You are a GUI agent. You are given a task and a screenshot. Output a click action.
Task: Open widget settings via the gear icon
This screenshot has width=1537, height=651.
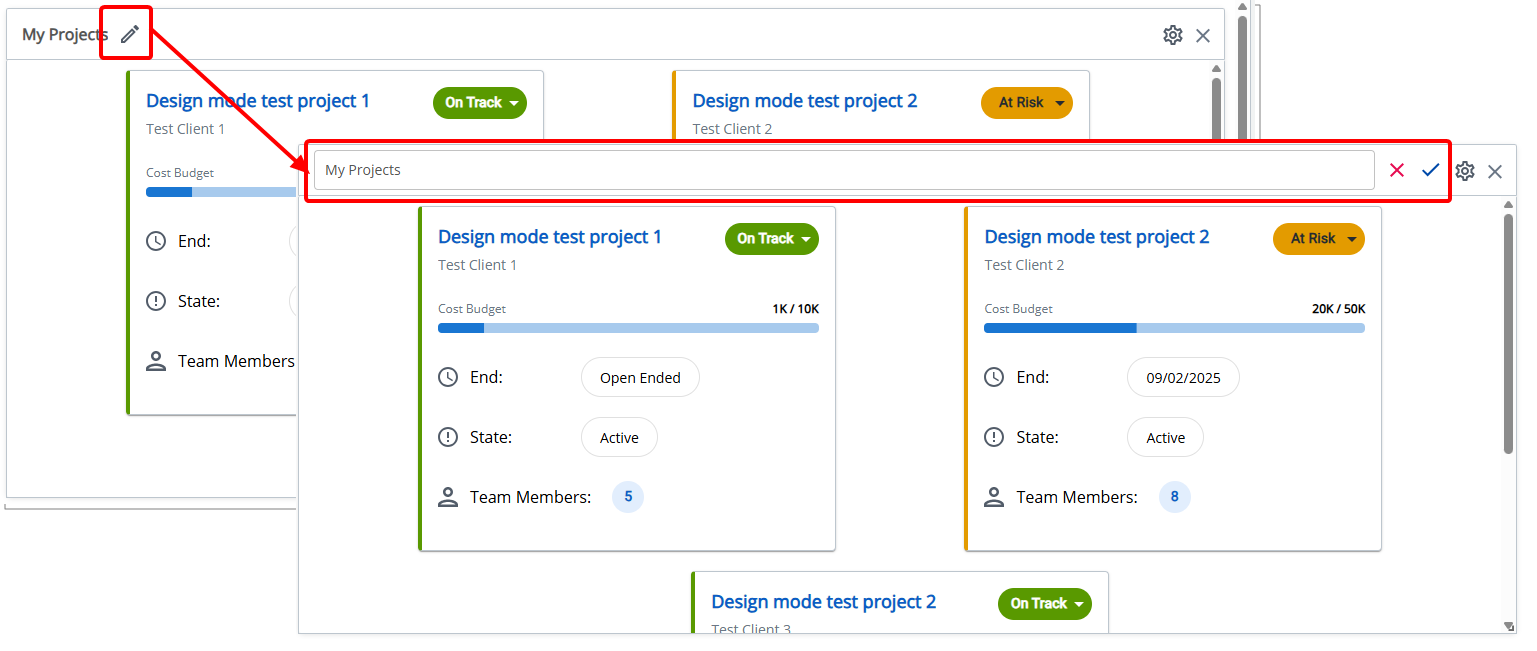pos(1465,170)
